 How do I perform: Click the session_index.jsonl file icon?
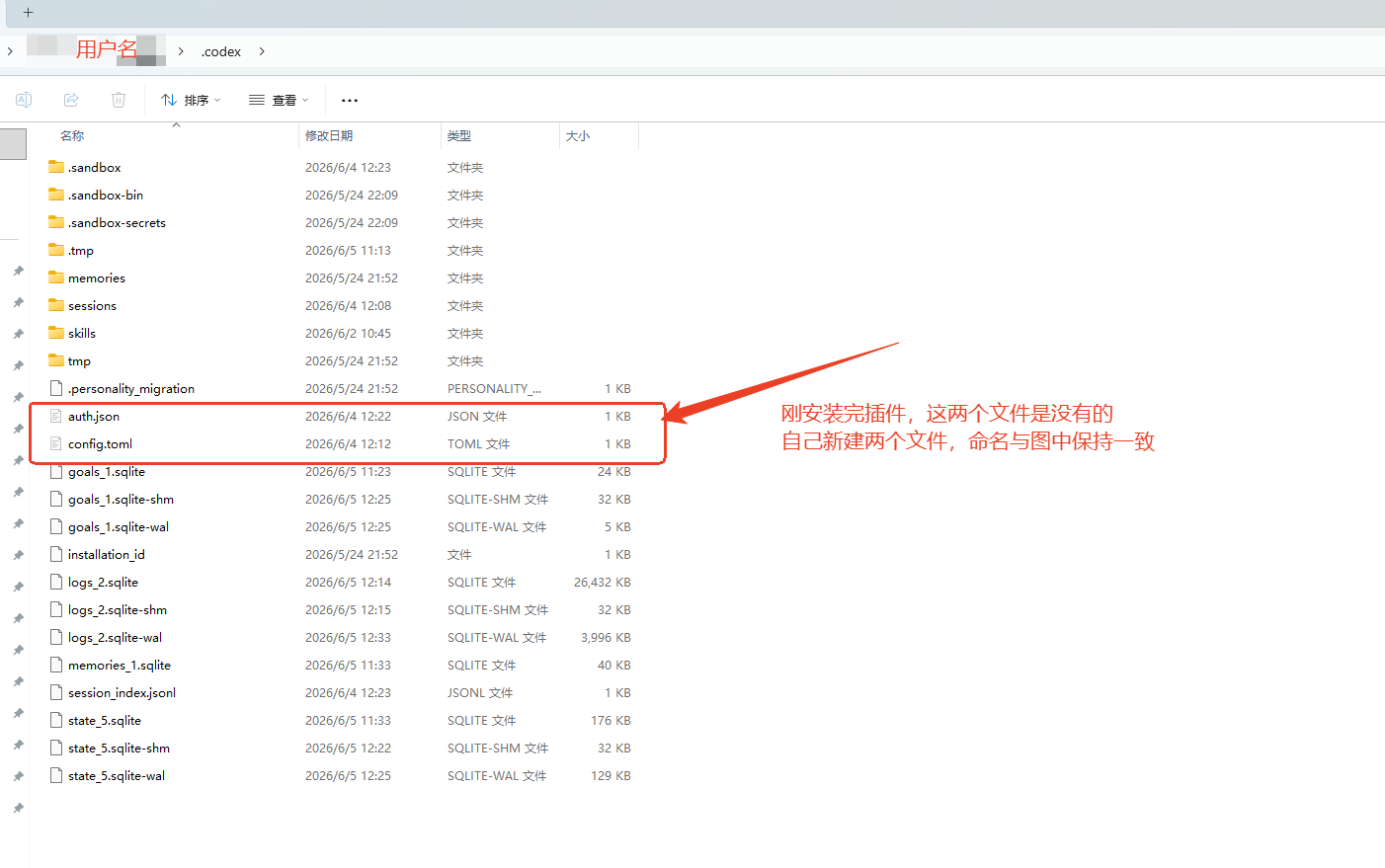[x=56, y=692]
